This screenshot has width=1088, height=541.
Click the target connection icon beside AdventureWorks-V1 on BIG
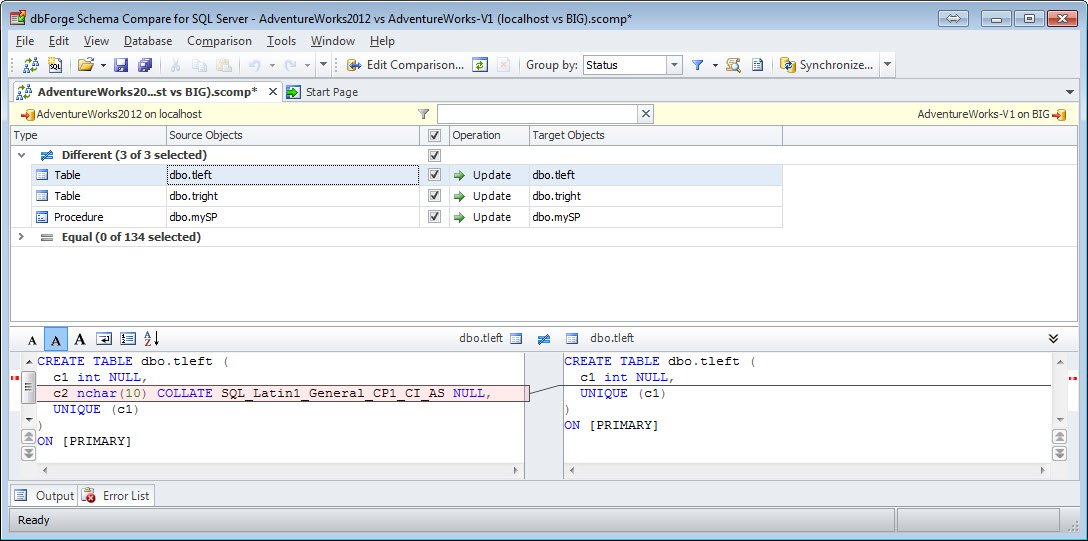[x=1059, y=114]
